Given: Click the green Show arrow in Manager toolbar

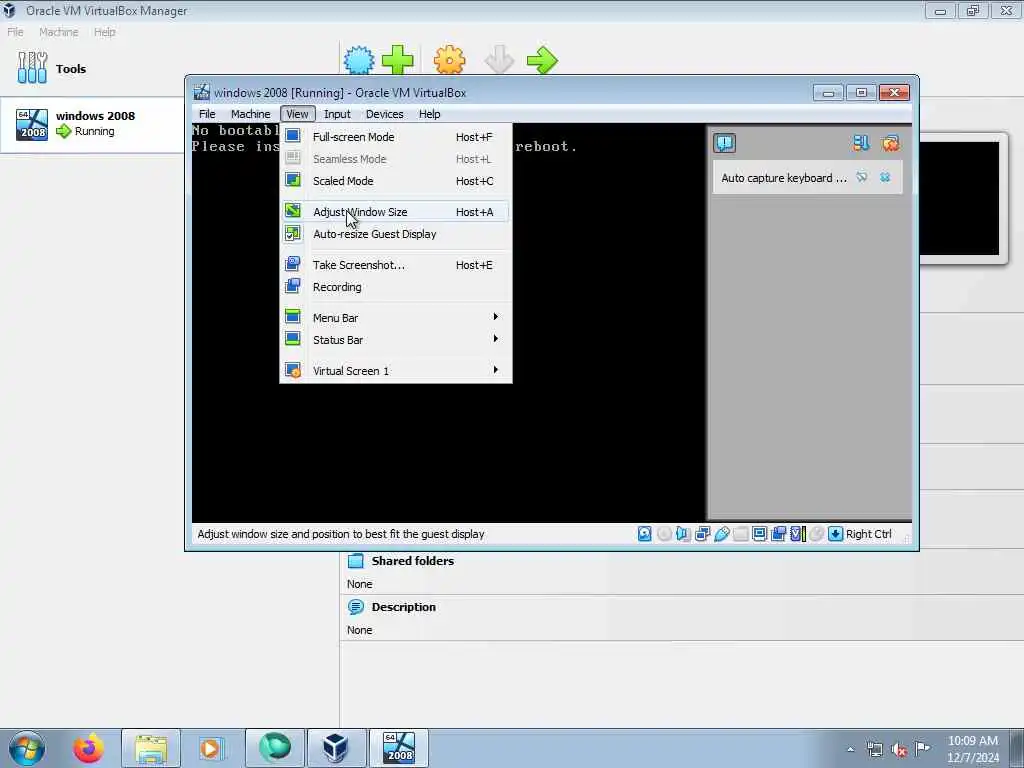Looking at the screenshot, I should pos(542,61).
